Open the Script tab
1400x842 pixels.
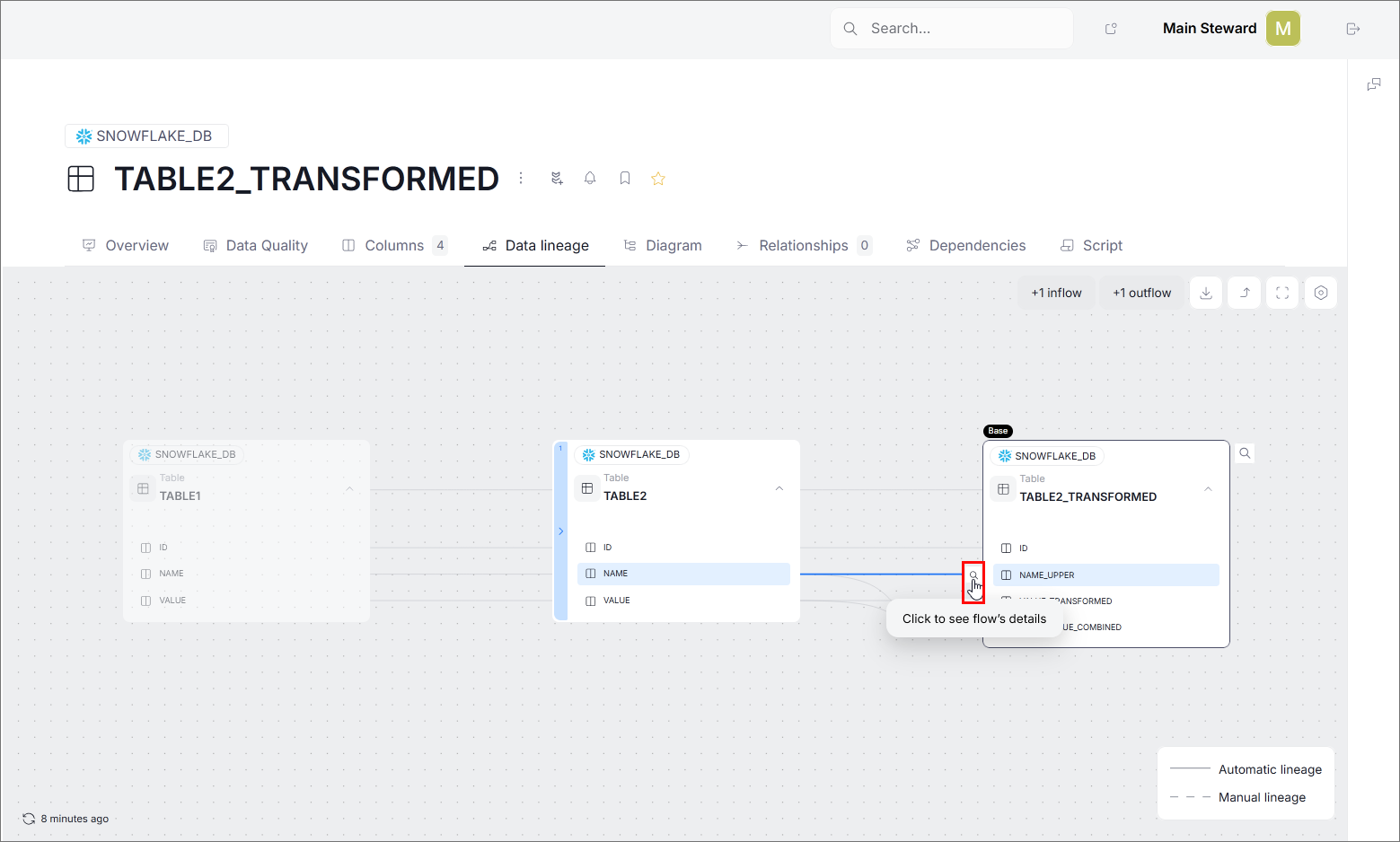coord(1092,245)
